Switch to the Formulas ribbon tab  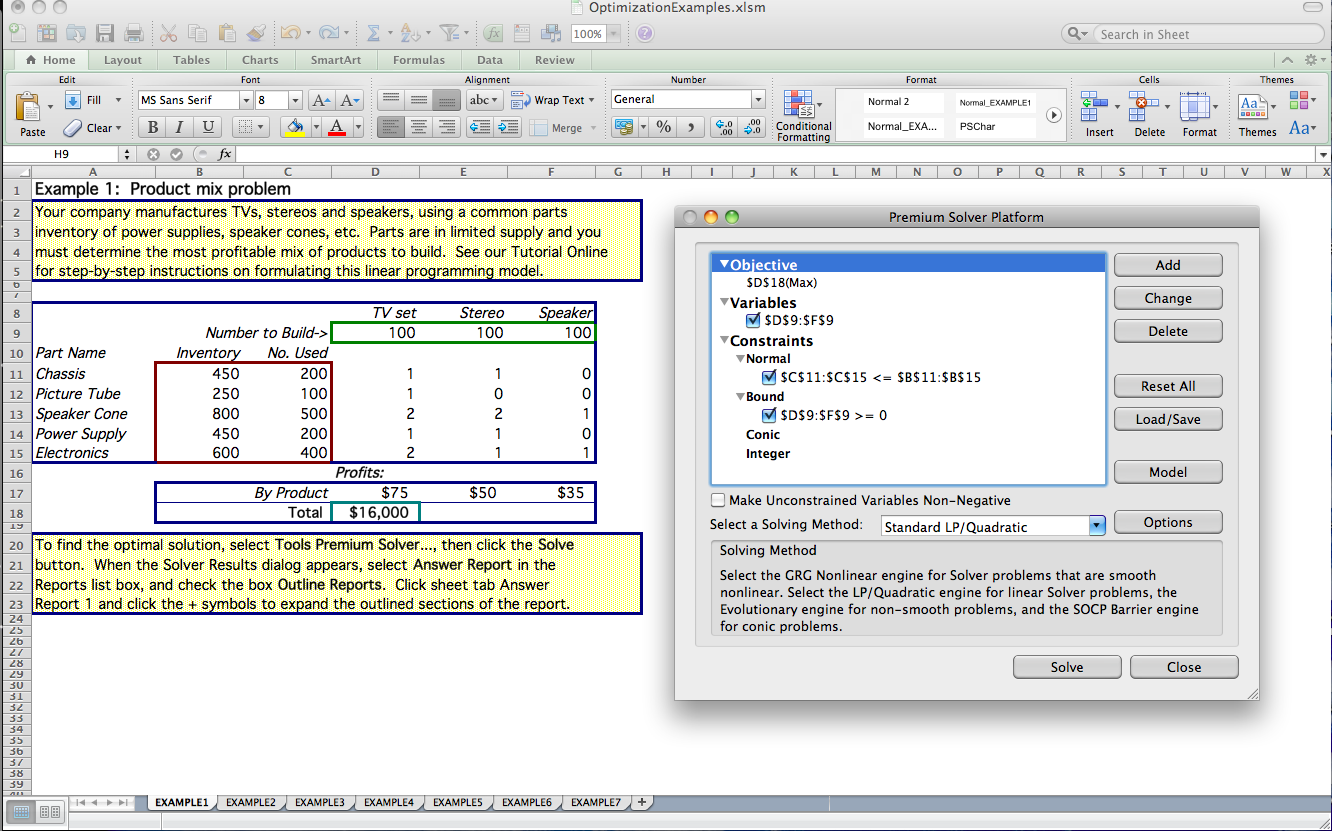(418, 60)
